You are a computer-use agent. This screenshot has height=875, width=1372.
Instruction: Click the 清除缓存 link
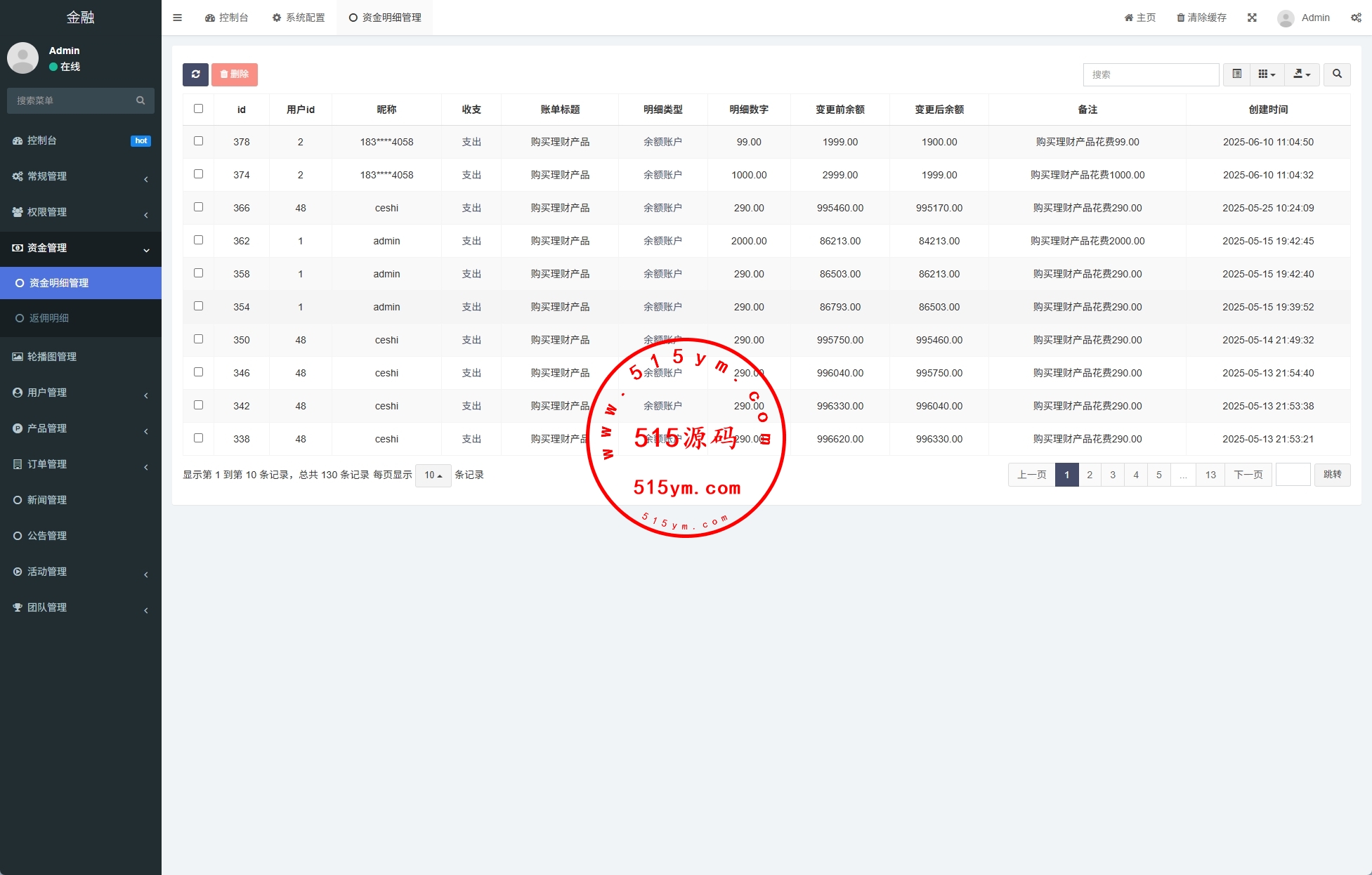(1201, 18)
